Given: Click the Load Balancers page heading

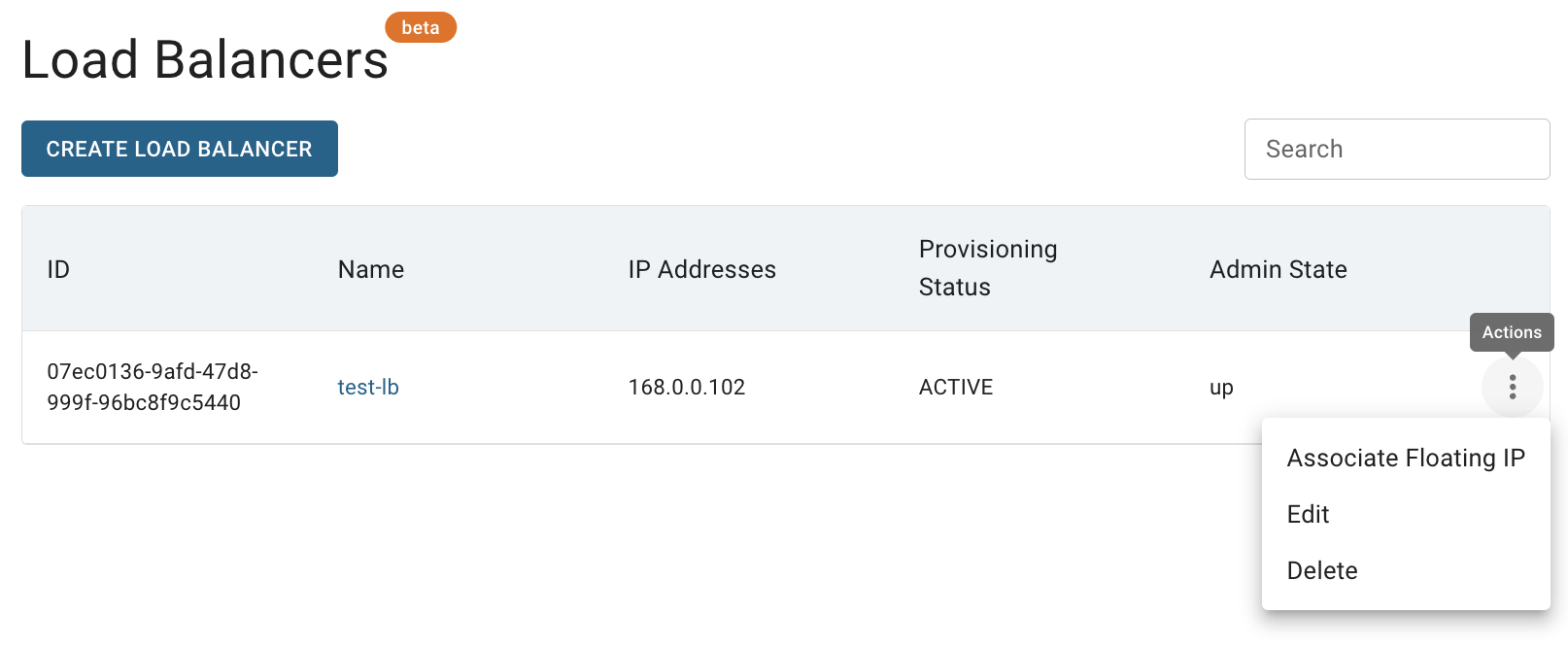Looking at the screenshot, I should tap(205, 59).
